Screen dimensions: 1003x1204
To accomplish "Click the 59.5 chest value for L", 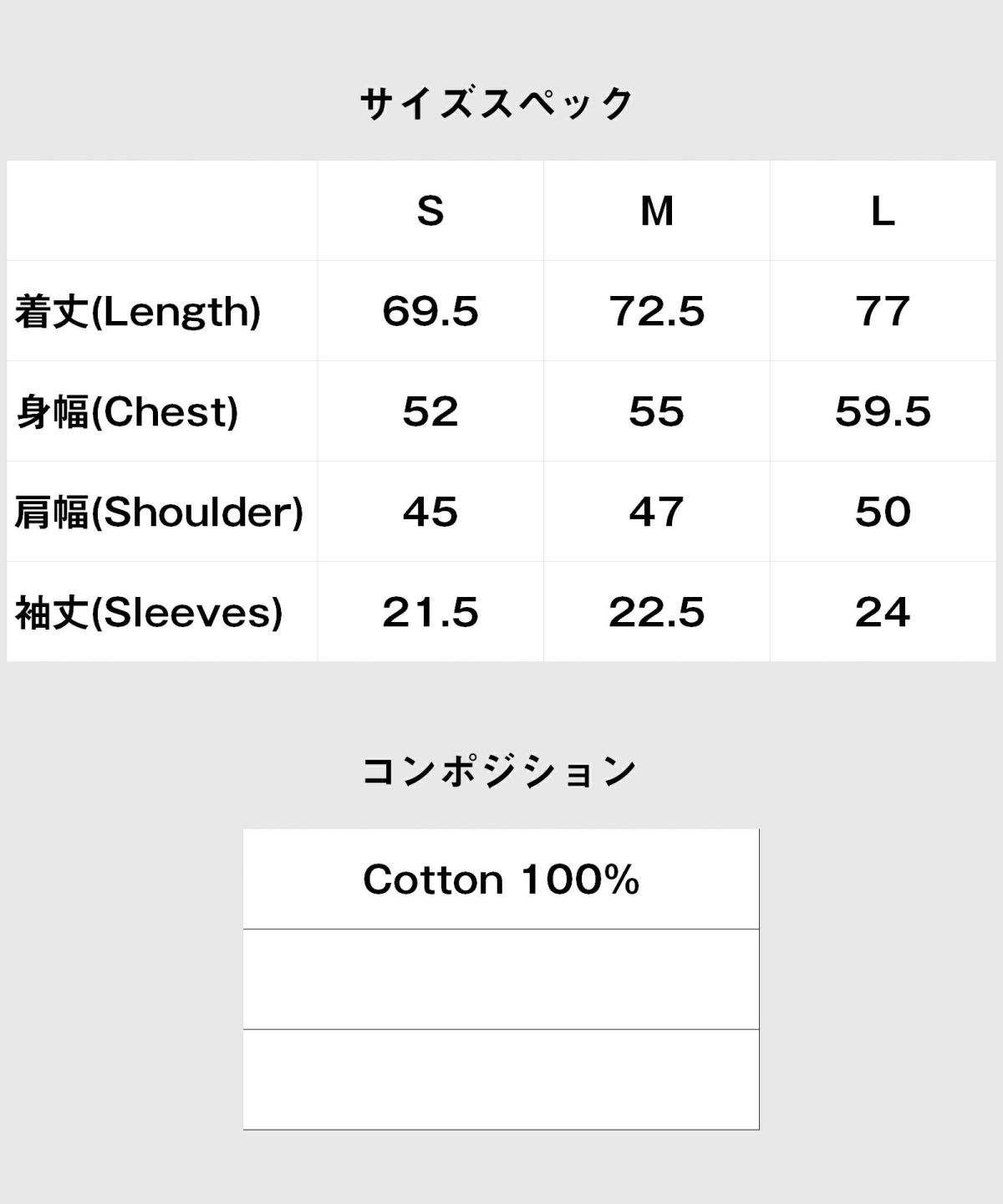I will coord(883,412).
